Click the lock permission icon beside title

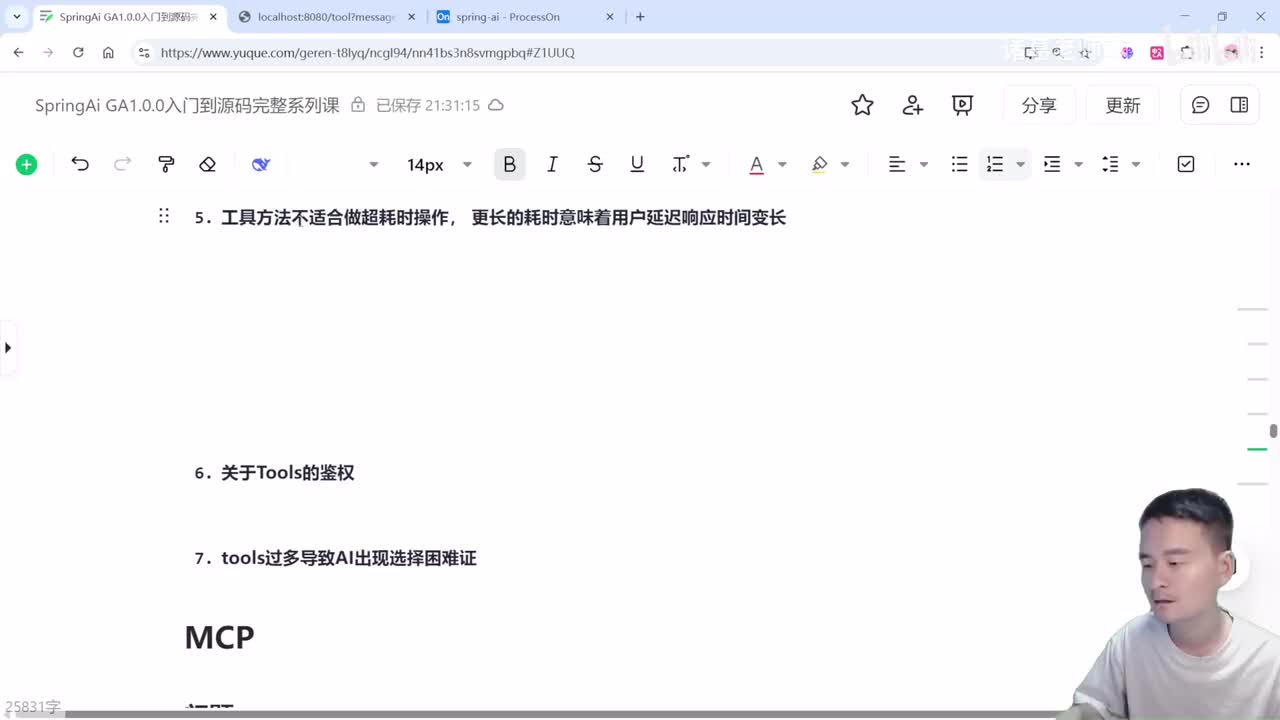(358, 105)
